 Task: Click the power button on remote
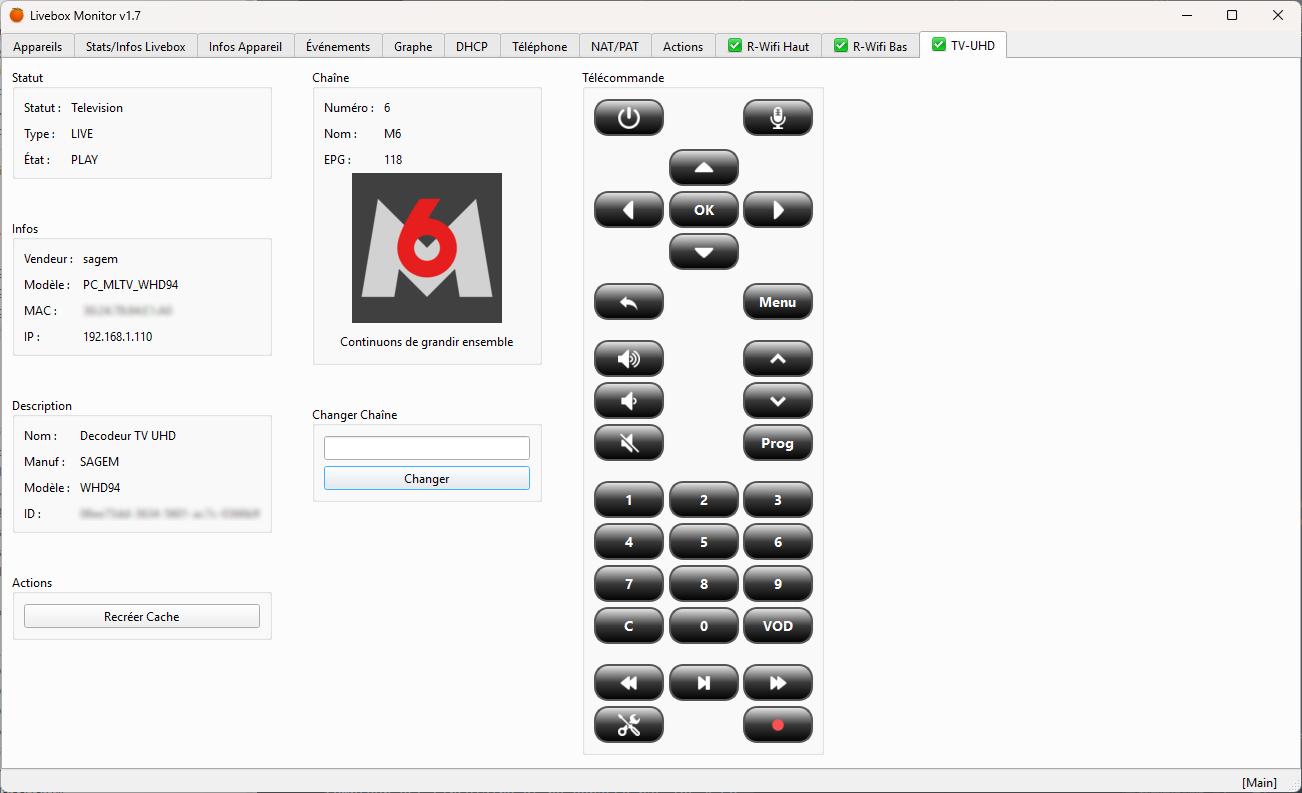click(x=629, y=118)
